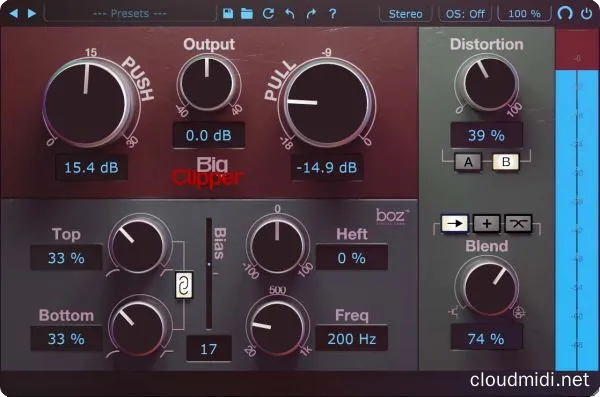The height and width of the screenshot is (397, 600).
Task: Click the boz digital labs logo
Action: coord(392,216)
